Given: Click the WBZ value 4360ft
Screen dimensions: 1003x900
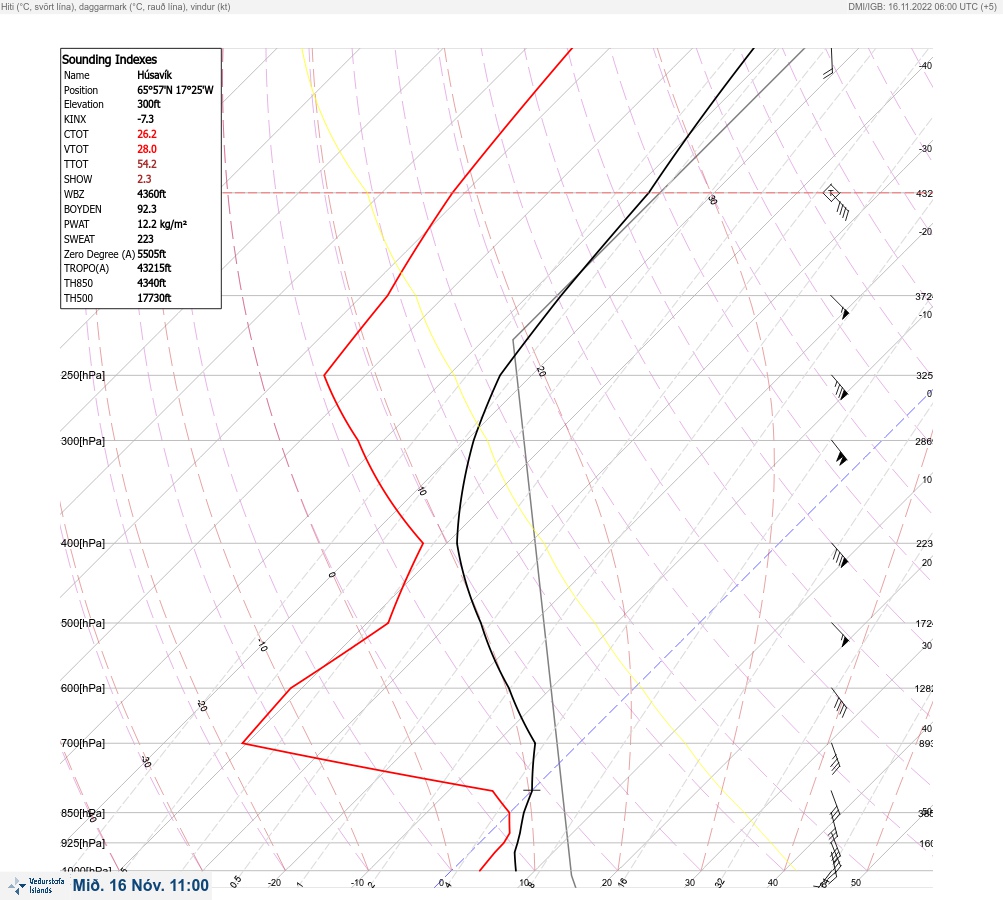Looking at the screenshot, I should tap(152, 194).
